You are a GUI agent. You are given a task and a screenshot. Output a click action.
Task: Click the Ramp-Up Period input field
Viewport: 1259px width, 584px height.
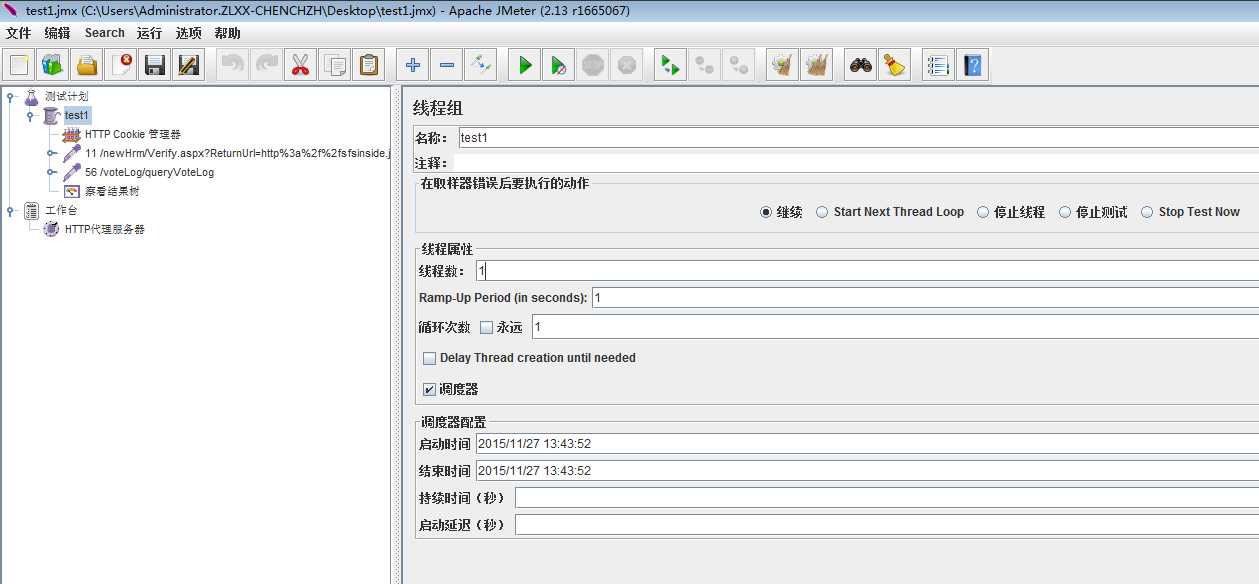(925, 297)
